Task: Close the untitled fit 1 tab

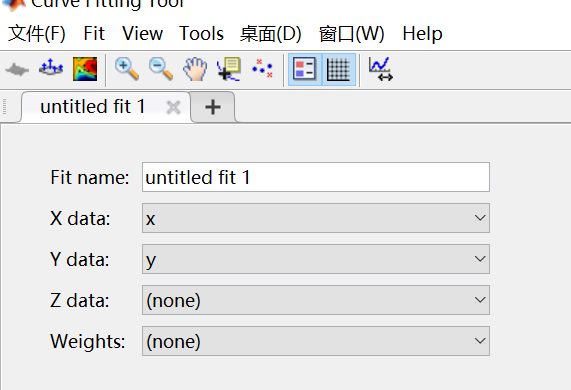Action: [173, 107]
